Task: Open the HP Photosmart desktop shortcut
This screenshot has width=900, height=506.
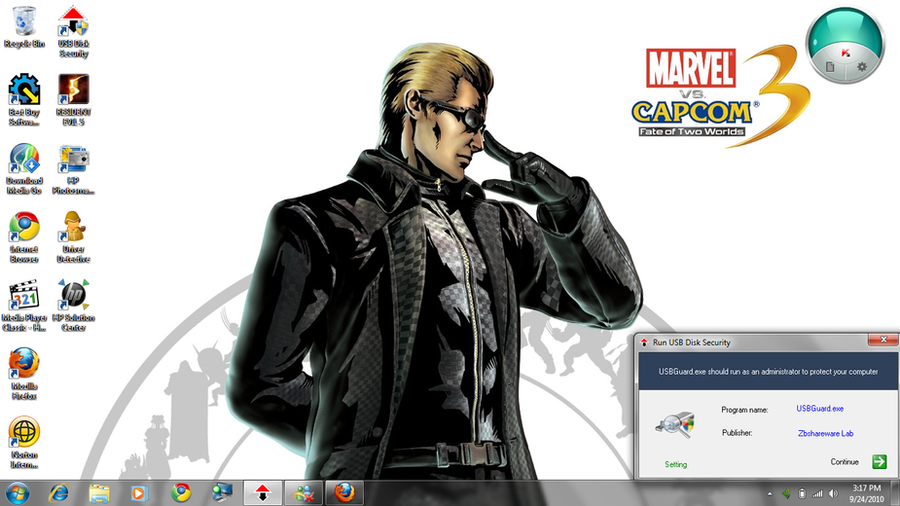Action: pyautogui.click(x=73, y=169)
